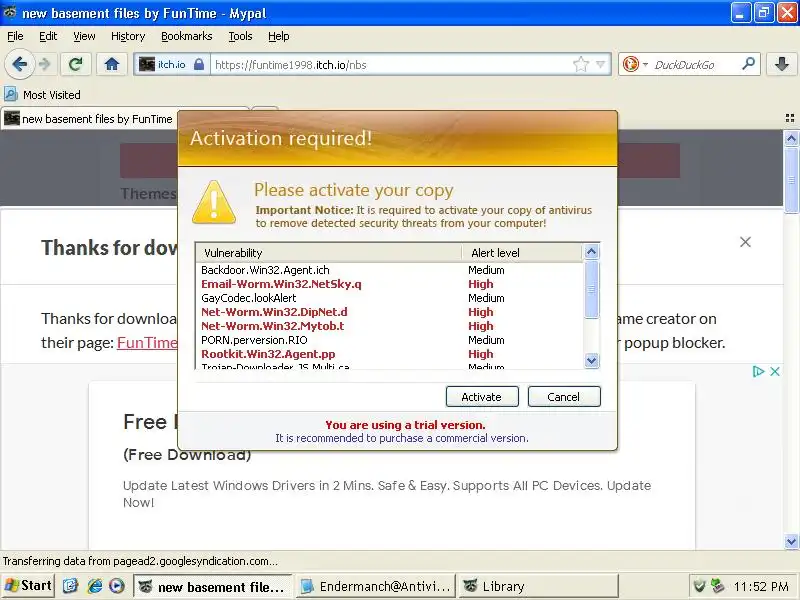Open the Help menu

[x=279, y=36]
